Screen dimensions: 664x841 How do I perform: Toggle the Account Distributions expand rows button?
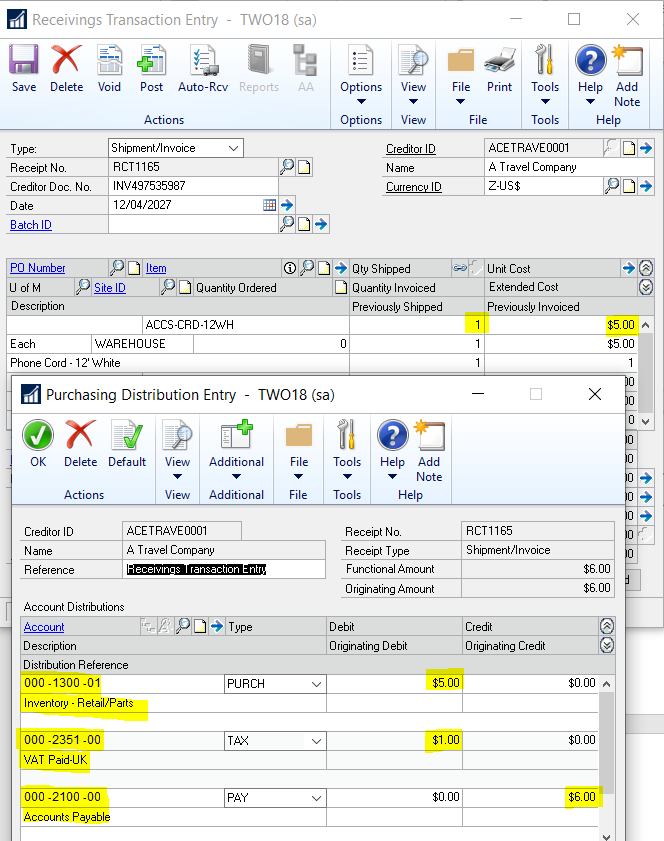pos(606,645)
